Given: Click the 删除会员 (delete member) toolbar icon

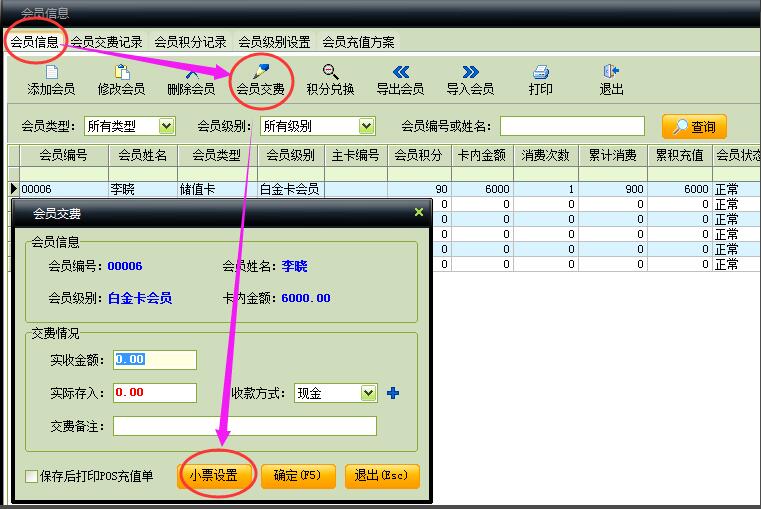Looking at the screenshot, I should 191,80.
